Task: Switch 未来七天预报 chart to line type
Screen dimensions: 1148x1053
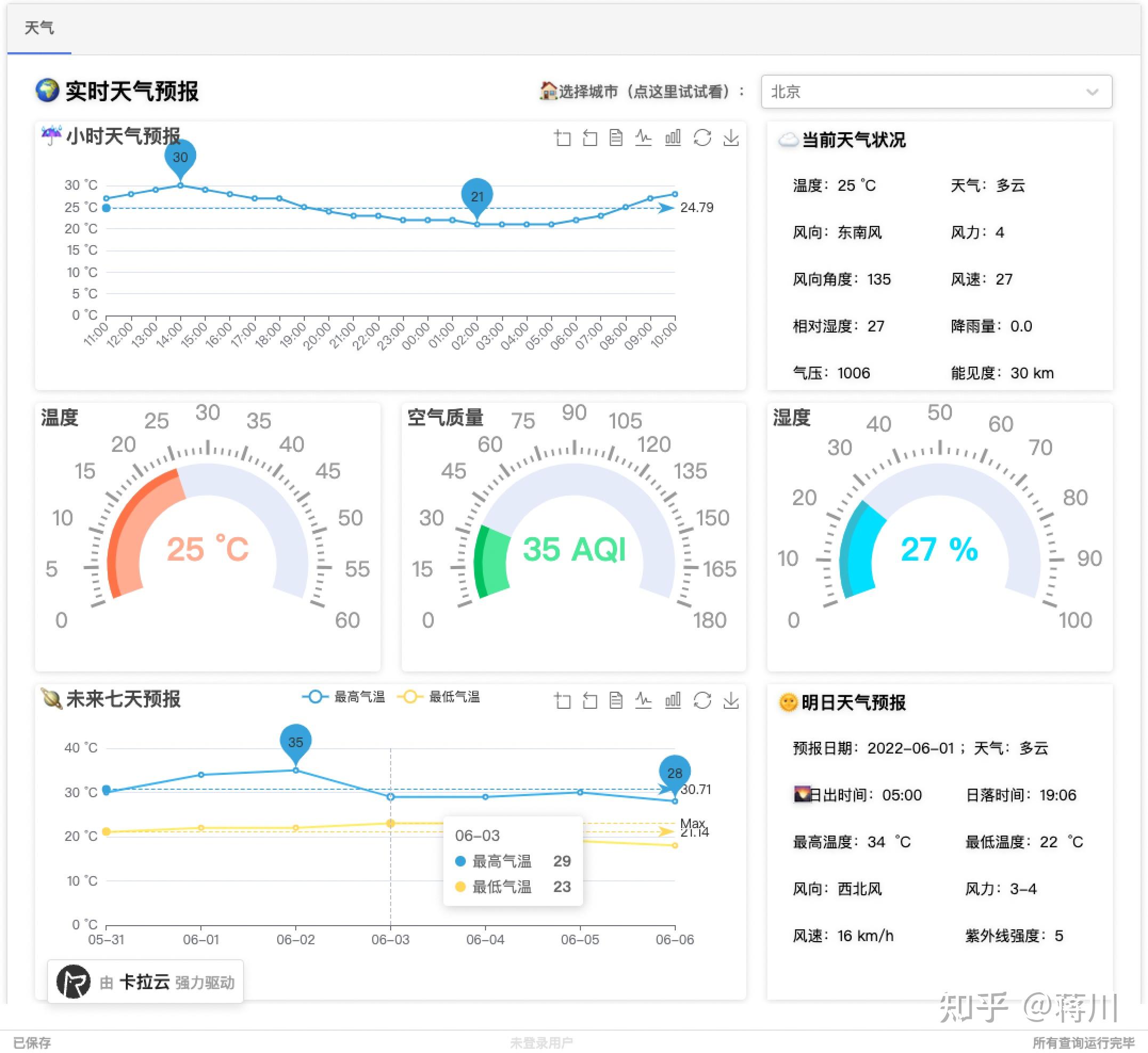Action: click(643, 701)
